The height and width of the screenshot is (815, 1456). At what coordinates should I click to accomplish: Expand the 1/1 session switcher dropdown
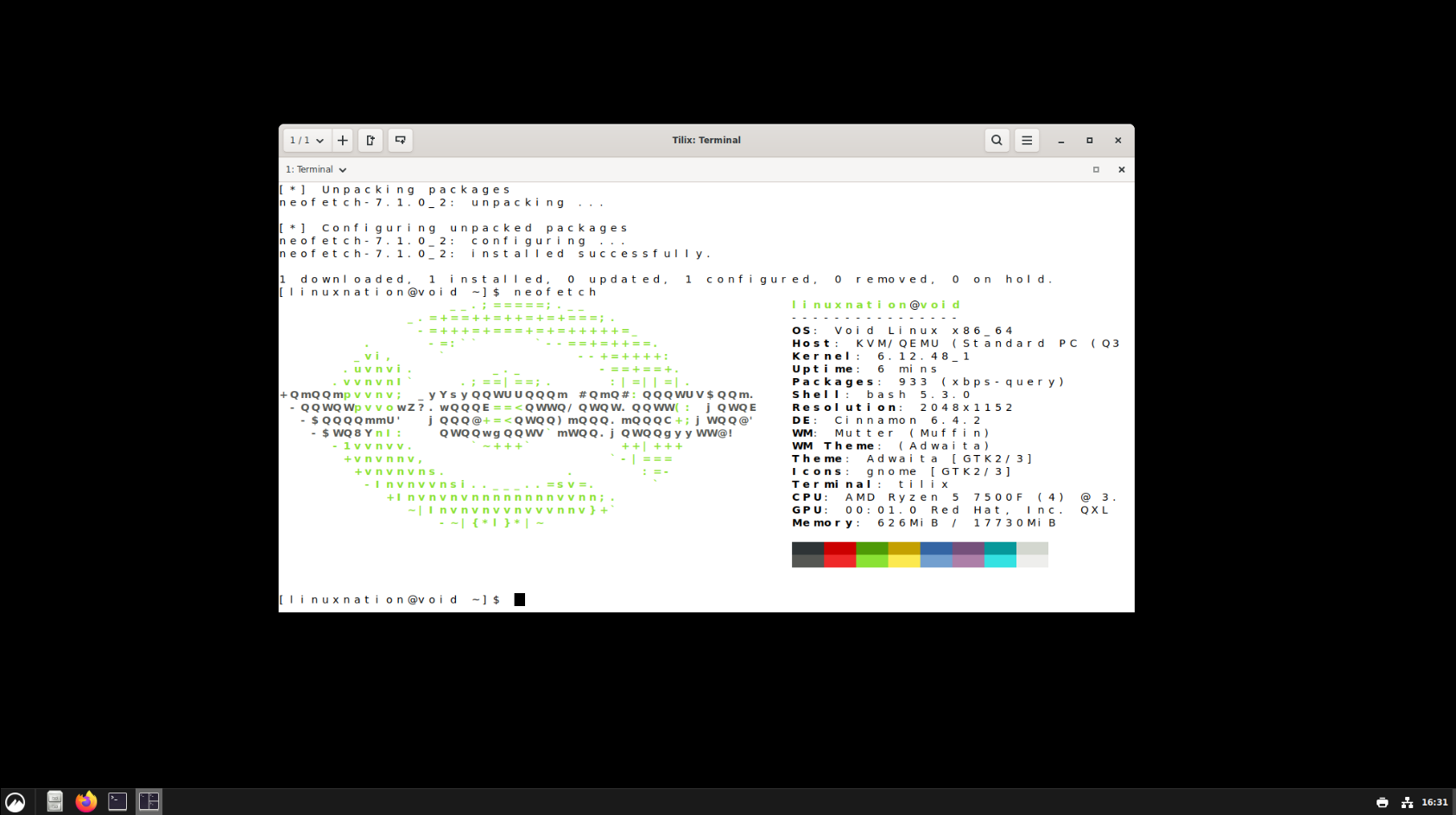click(307, 140)
